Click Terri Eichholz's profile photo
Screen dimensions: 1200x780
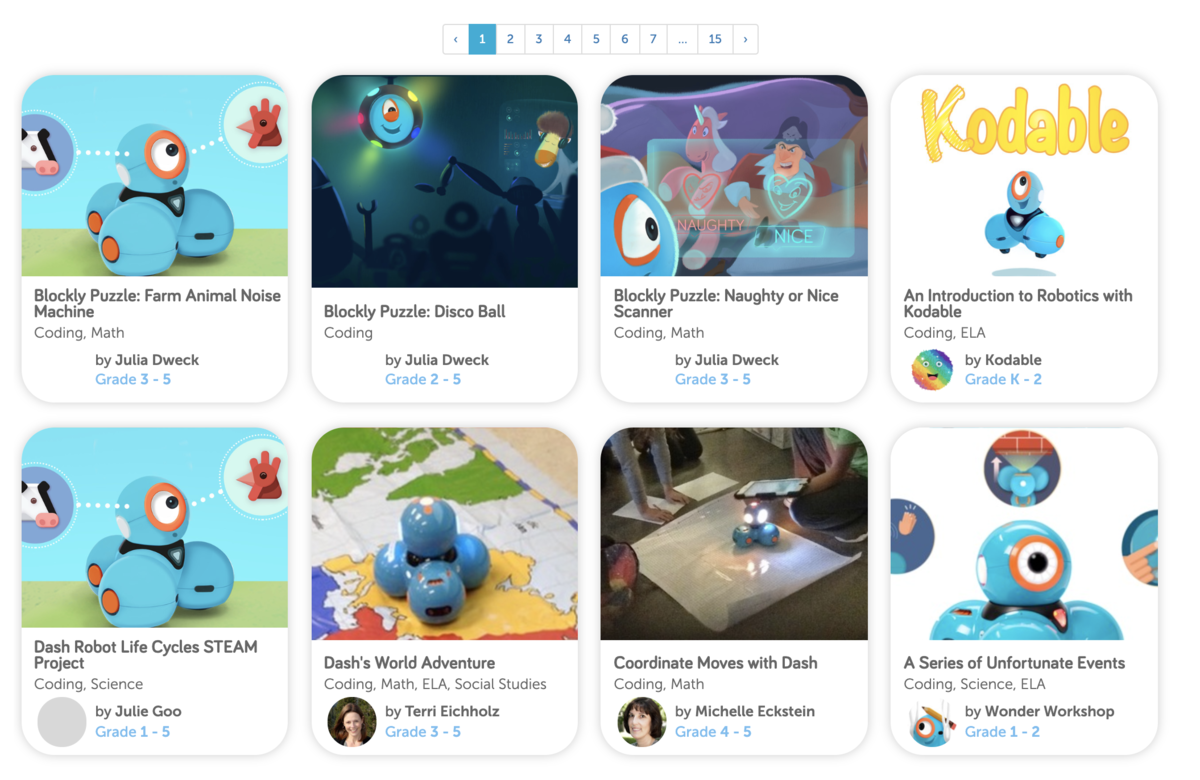(x=352, y=722)
